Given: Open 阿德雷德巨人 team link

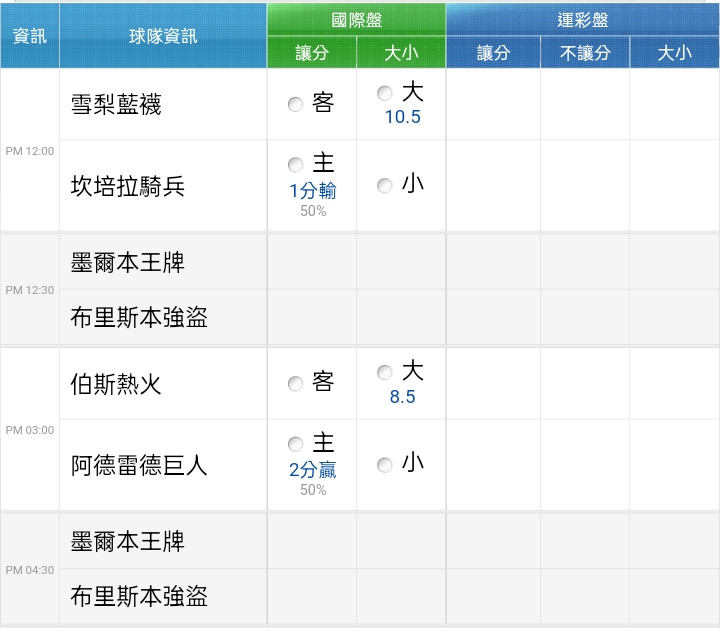Looking at the screenshot, I should 139,465.
